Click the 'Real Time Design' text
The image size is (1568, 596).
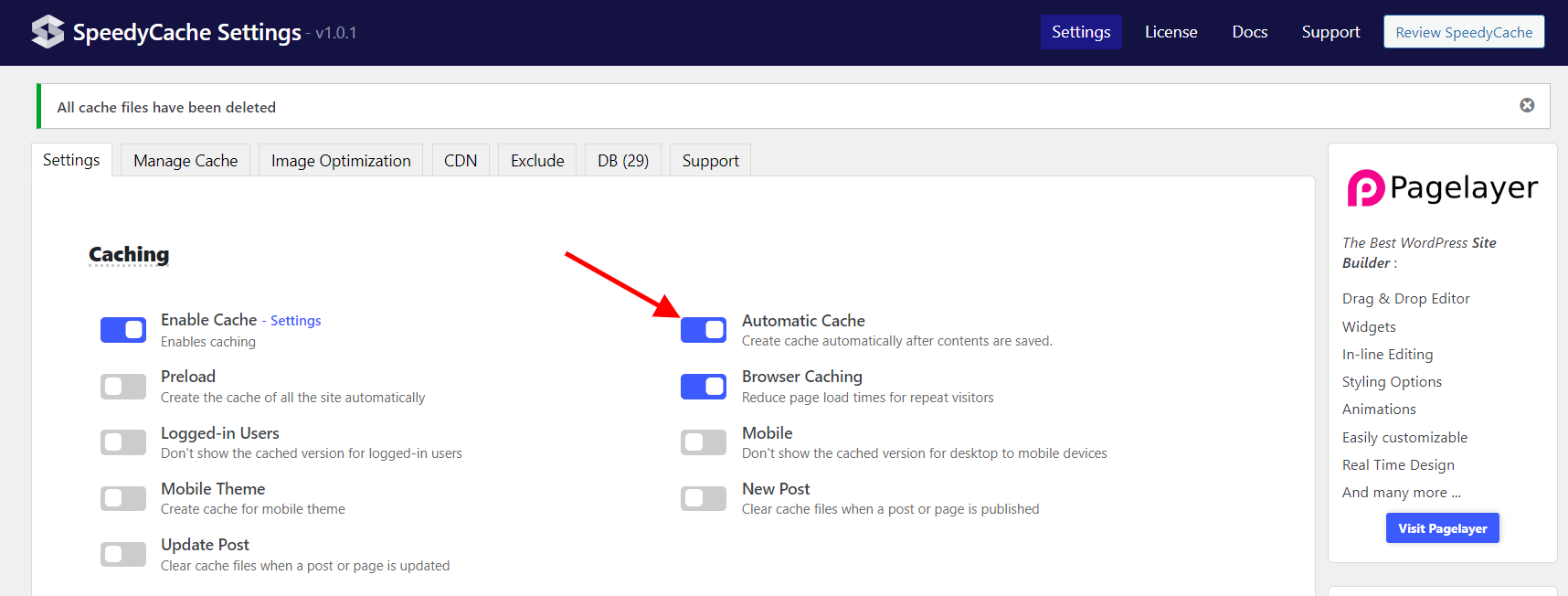pos(1398,465)
